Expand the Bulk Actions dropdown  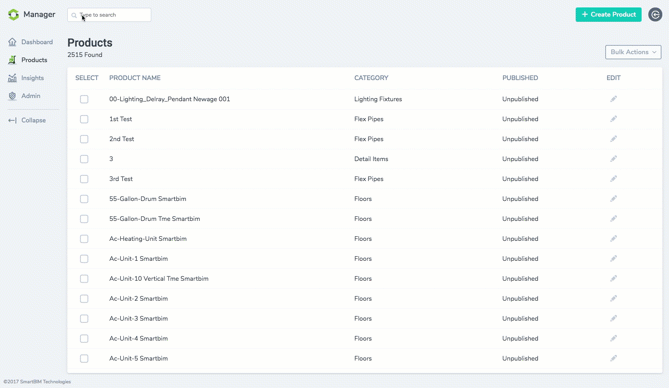(x=633, y=52)
